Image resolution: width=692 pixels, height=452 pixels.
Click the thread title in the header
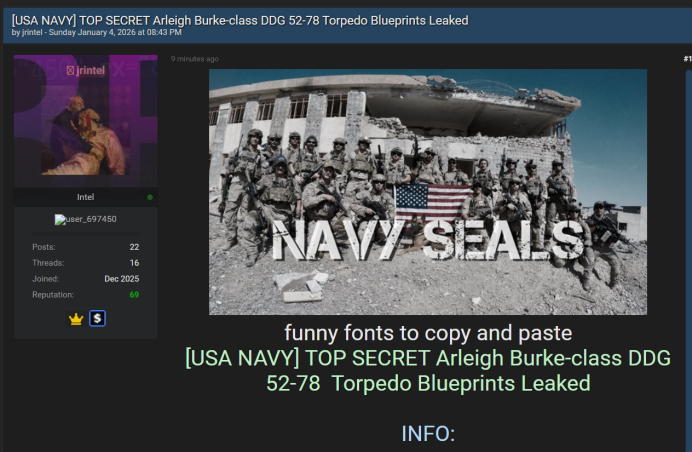pyautogui.click(x=239, y=20)
